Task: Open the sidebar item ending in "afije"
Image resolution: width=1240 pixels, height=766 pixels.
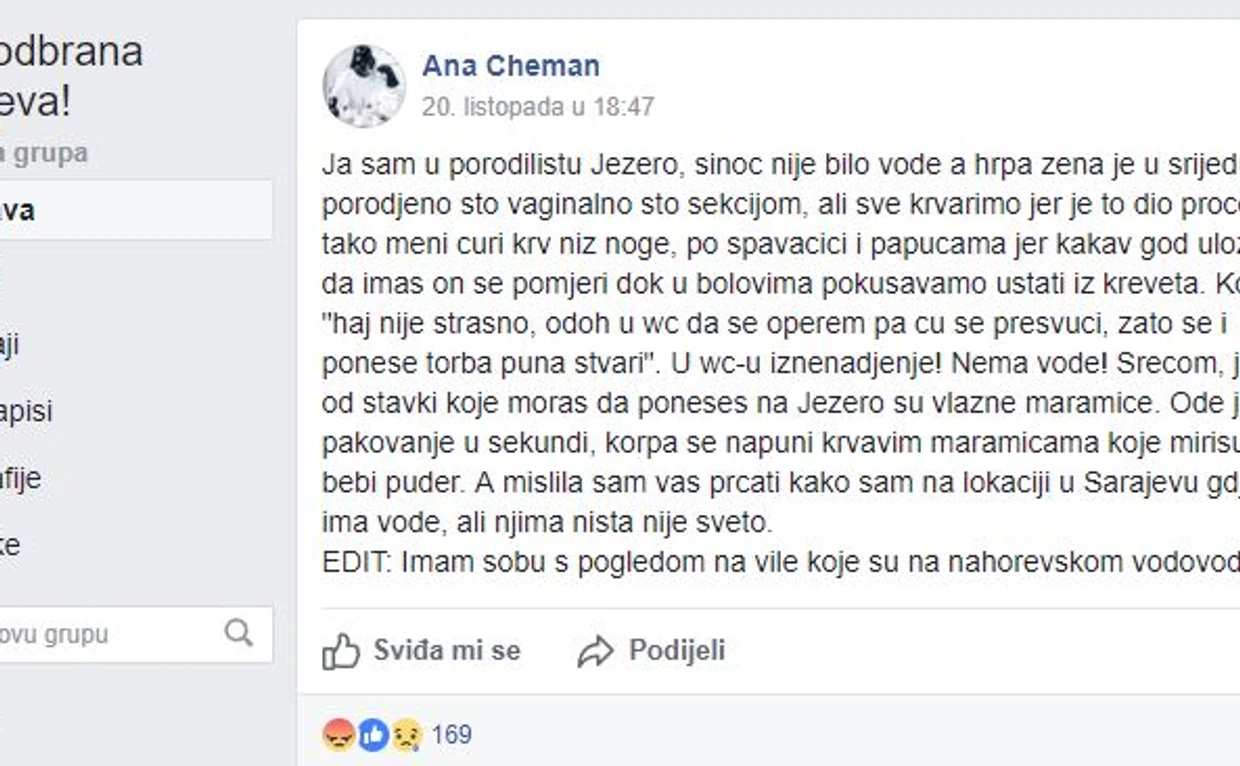Action: coord(21,478)
